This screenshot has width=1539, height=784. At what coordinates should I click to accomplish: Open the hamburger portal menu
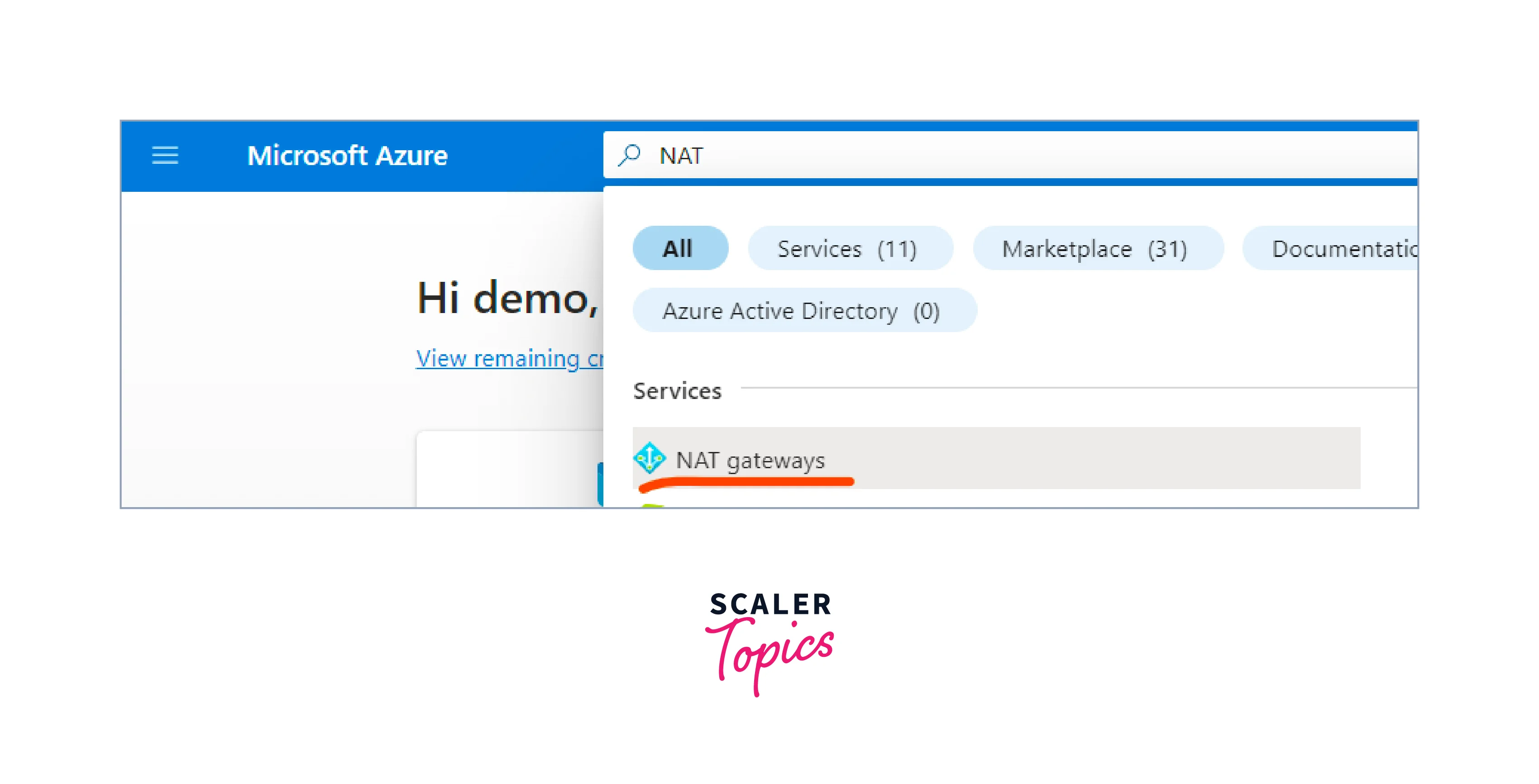(x=165, y=155)
